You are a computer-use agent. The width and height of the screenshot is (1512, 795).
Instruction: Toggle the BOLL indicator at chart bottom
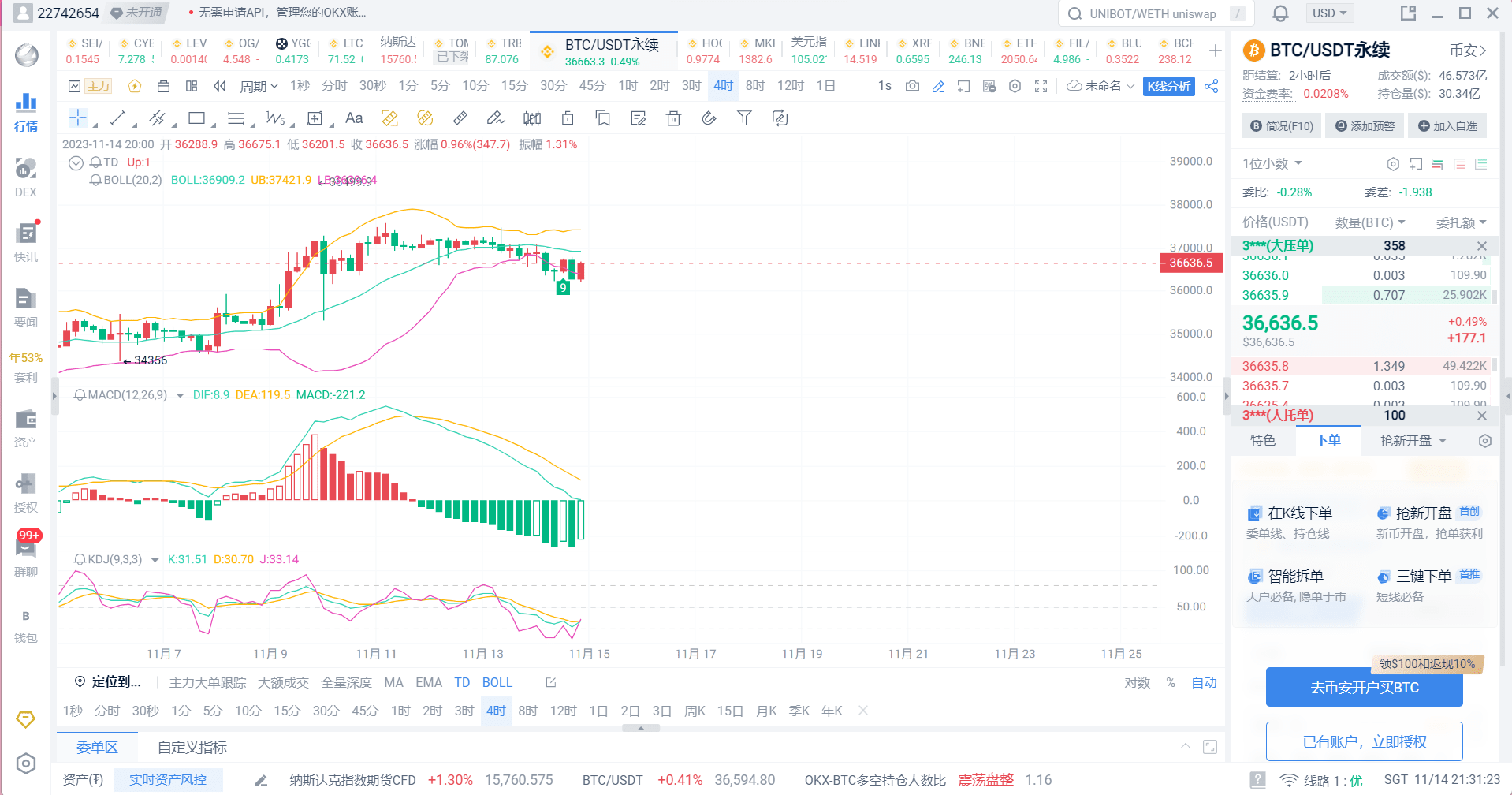(497, 682)
